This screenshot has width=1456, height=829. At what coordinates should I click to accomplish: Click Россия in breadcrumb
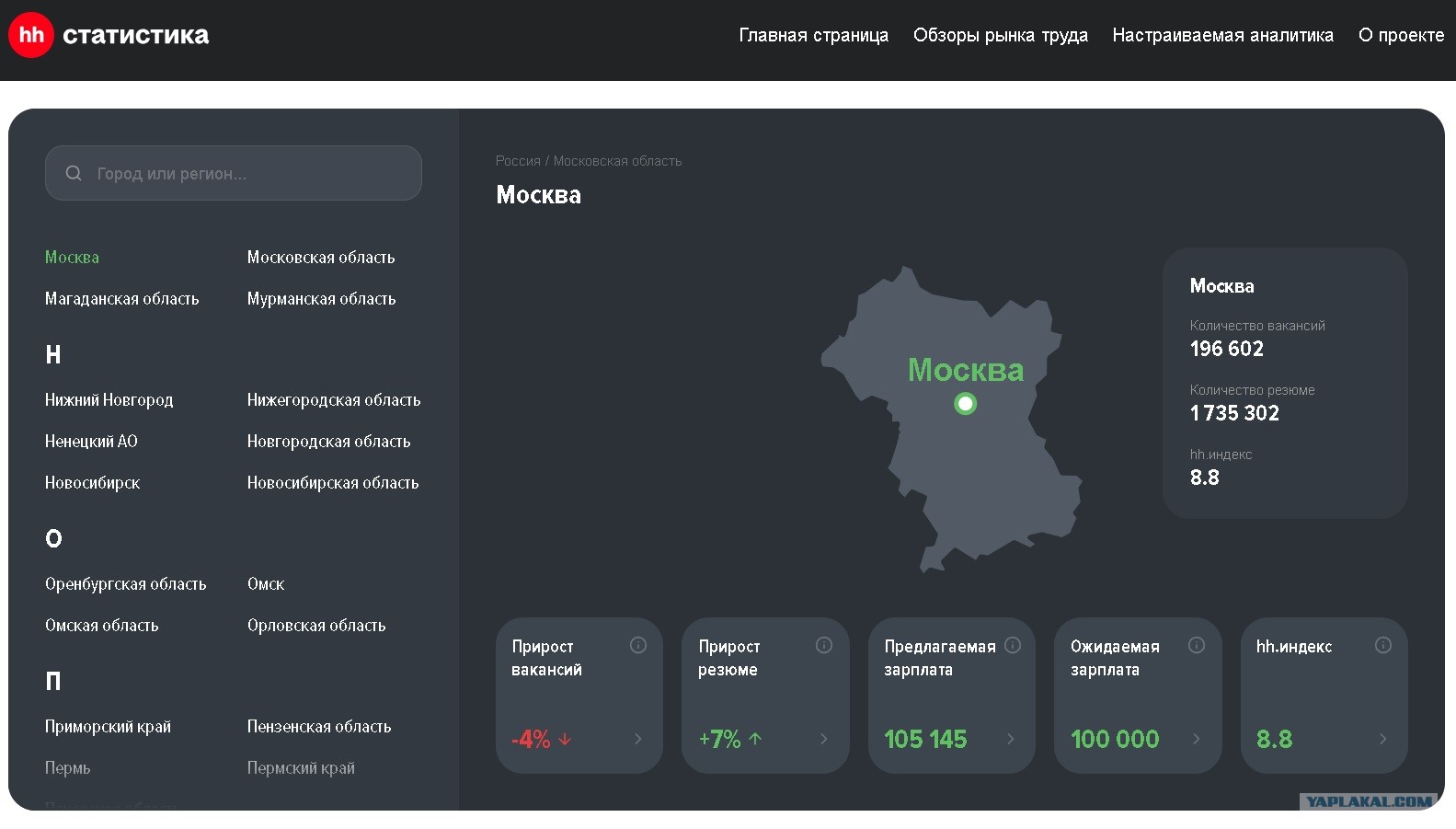(518, 161)
